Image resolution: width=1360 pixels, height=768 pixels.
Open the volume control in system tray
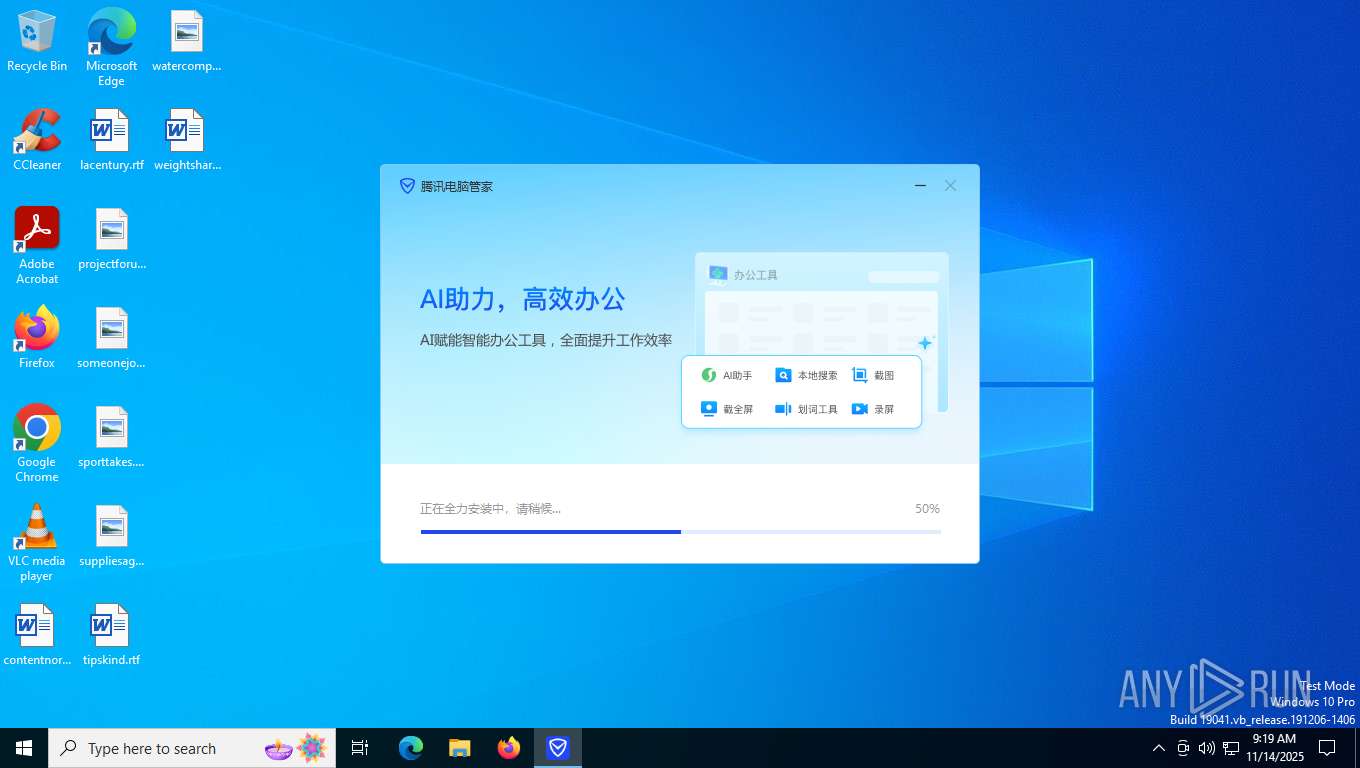point(1207,748)
